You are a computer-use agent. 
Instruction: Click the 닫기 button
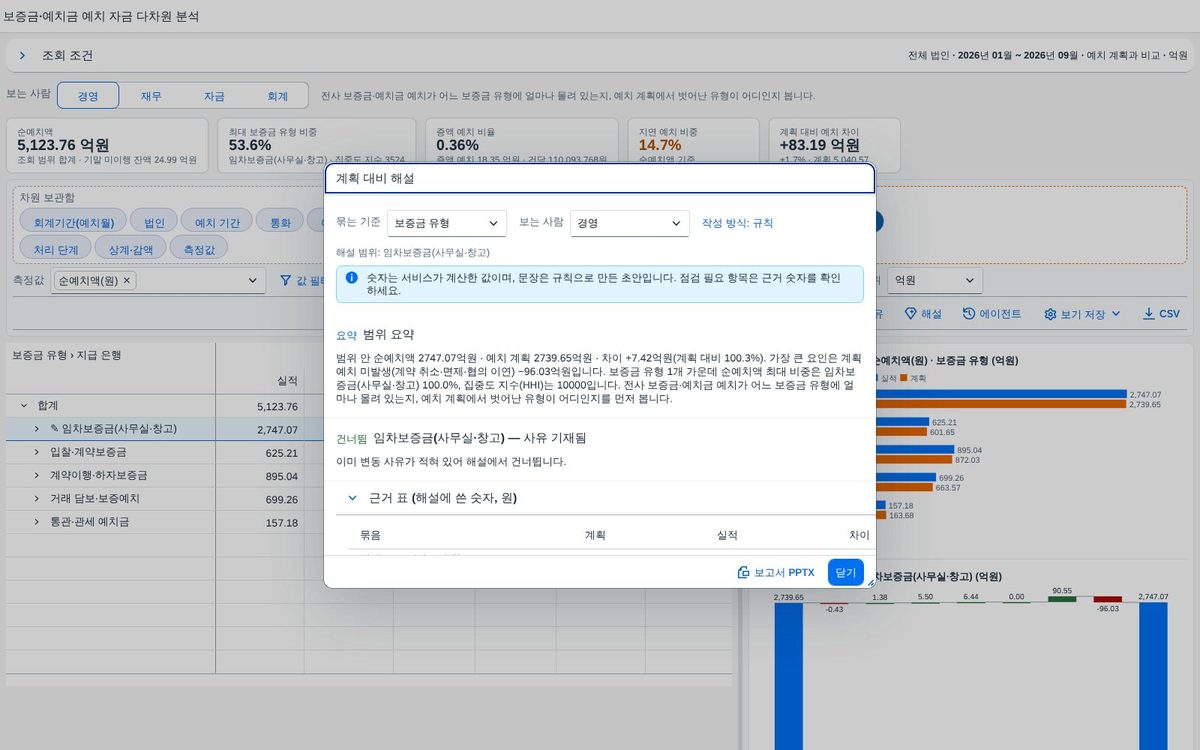click(846, 572)
